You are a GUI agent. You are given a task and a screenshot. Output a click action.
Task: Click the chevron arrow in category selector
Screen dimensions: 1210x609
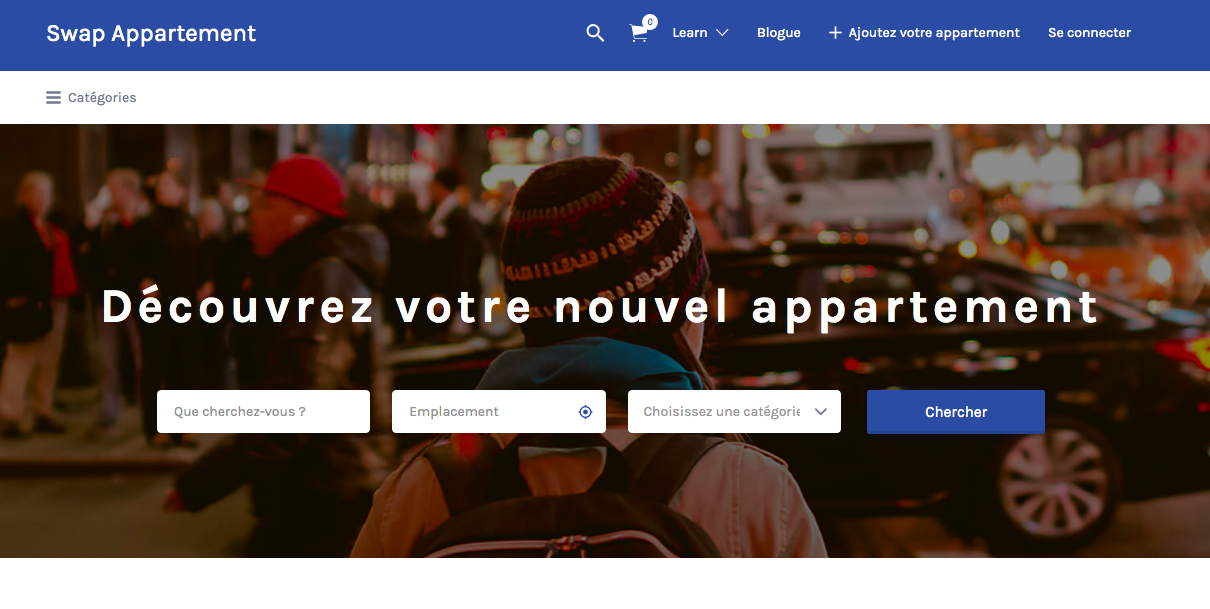[821, 412]
